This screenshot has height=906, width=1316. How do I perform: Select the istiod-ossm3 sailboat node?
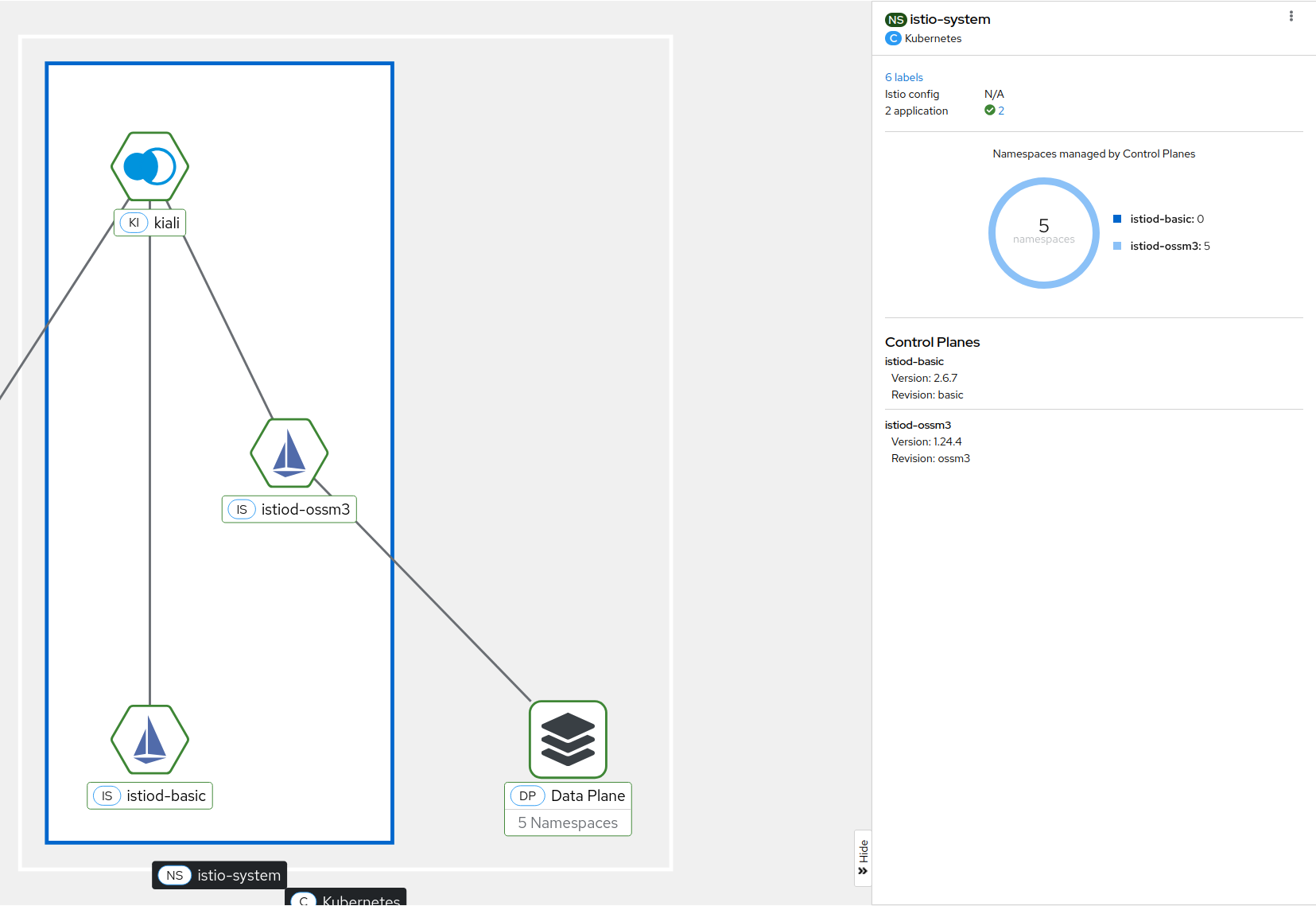pyautogui.click(x=289, y=453)
